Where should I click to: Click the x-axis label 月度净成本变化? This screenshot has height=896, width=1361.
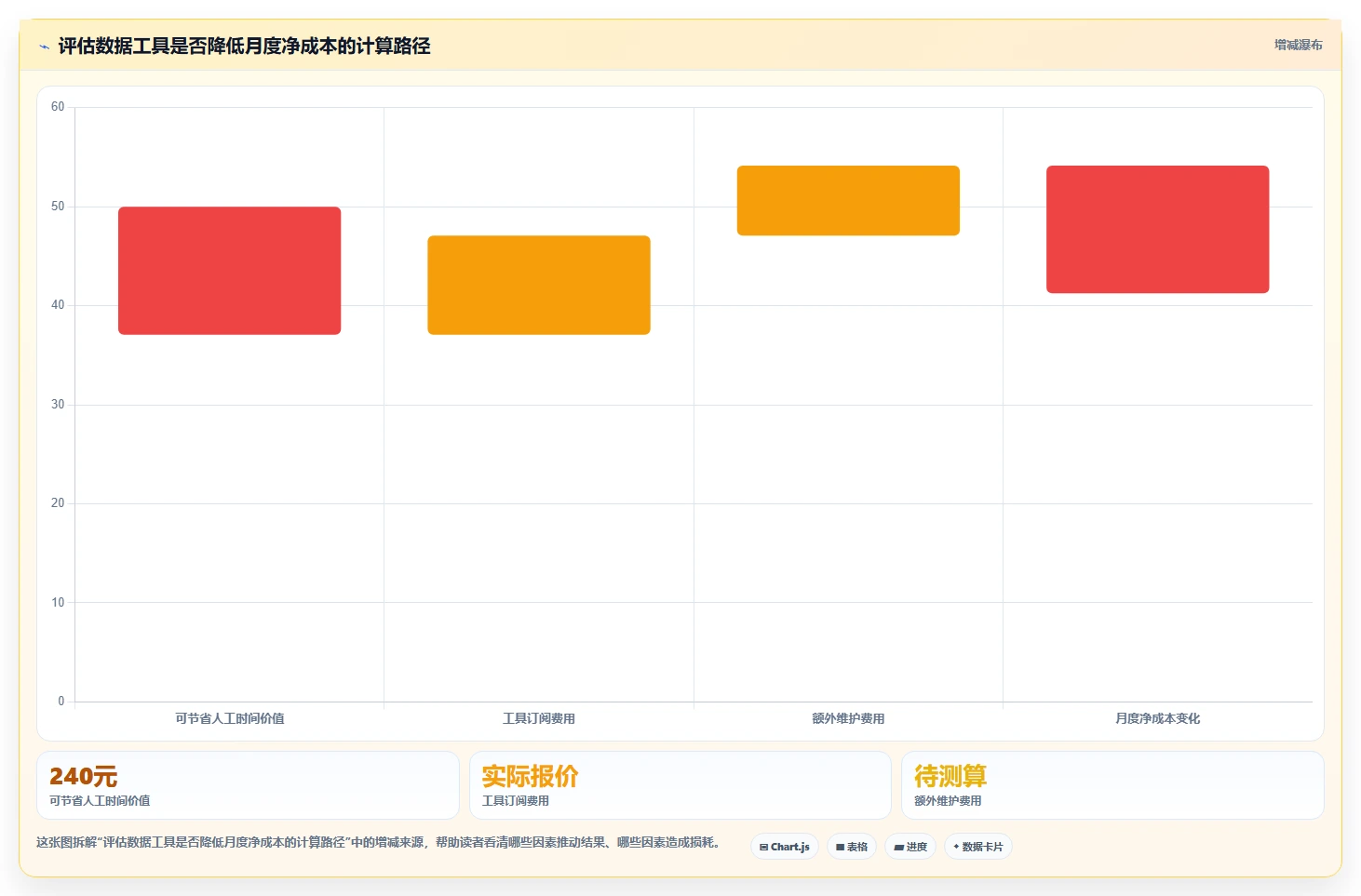click(x=1157, y=718)
